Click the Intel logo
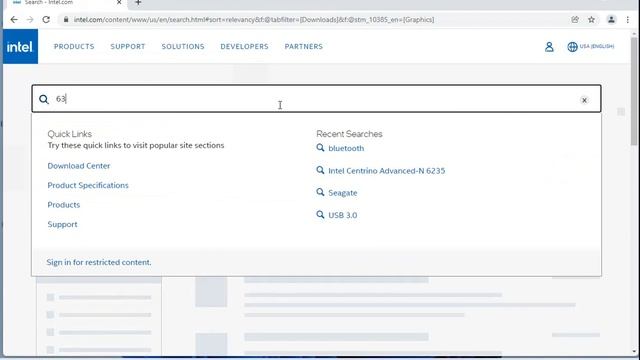Viewport: 640px width, 360px height. pyautogui.click(x=20, y=47)
